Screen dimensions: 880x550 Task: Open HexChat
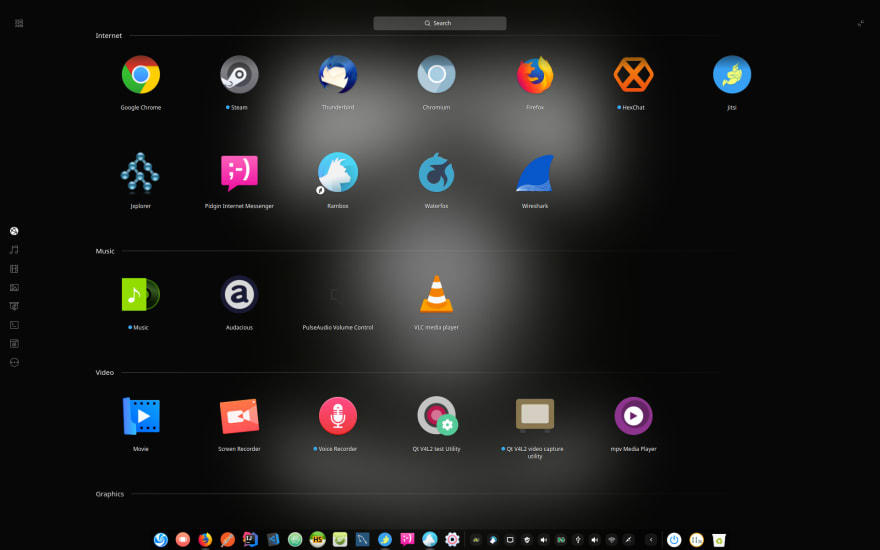(633, 75)
